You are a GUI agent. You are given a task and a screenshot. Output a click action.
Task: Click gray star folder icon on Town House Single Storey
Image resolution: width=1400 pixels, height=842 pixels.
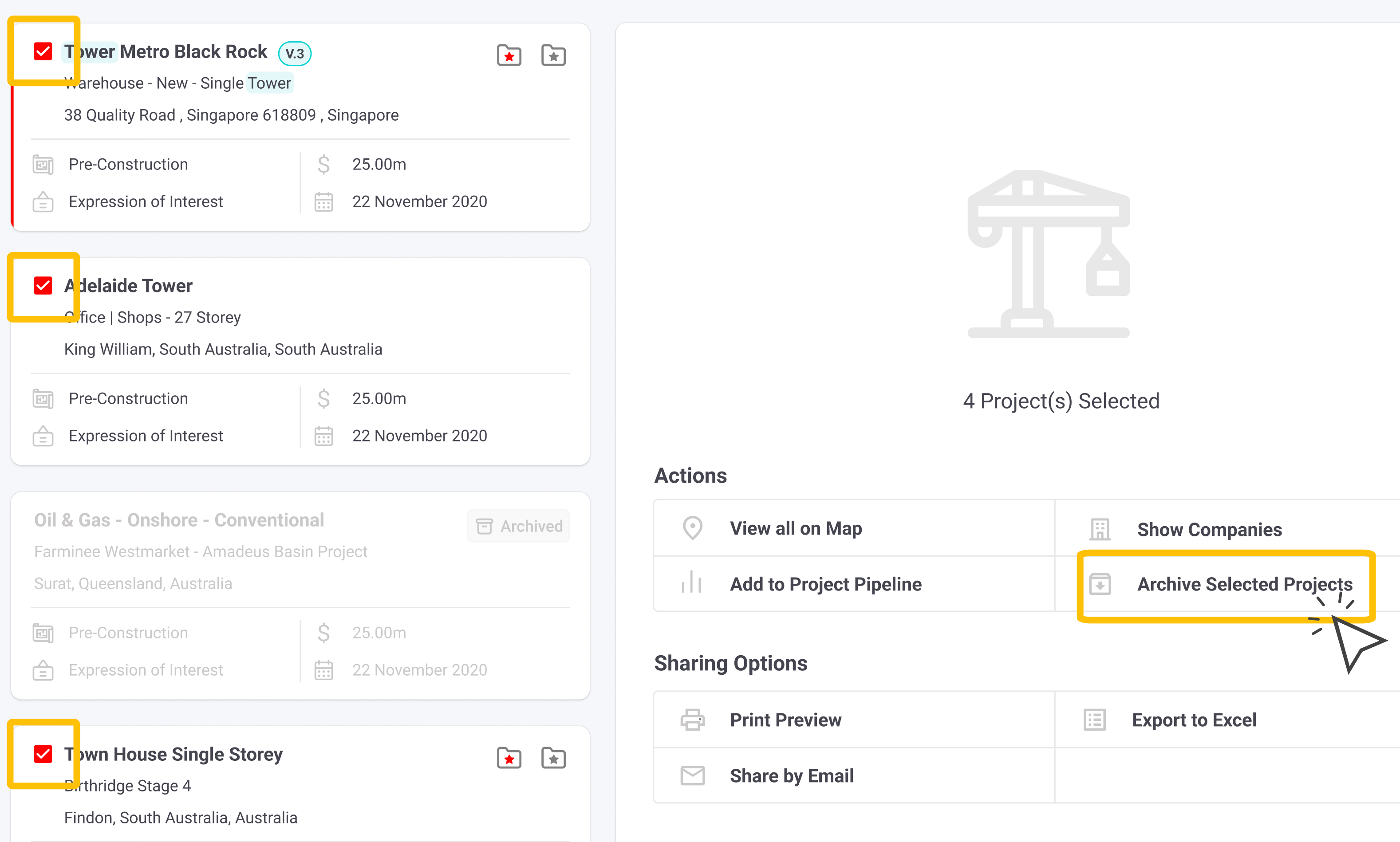(553, 757)
